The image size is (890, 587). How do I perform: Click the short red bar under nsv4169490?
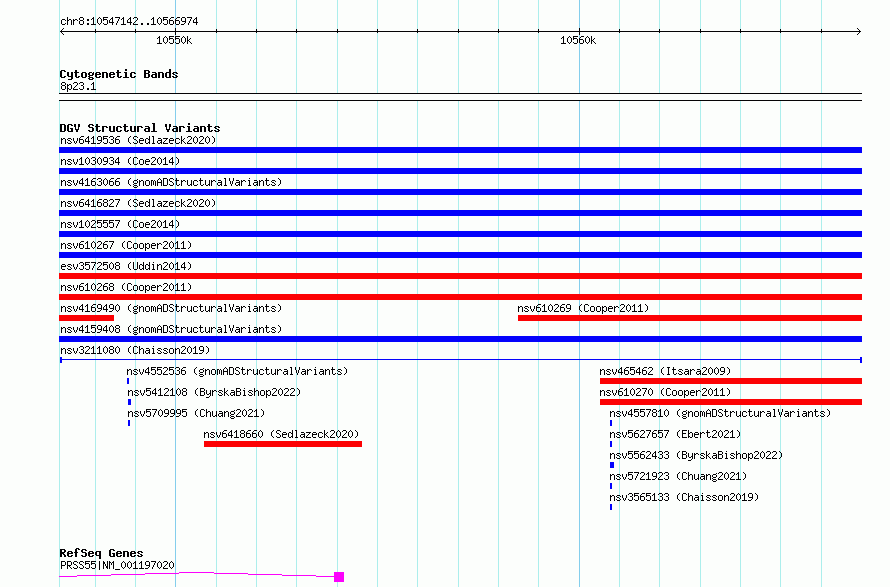pos(87,318)
